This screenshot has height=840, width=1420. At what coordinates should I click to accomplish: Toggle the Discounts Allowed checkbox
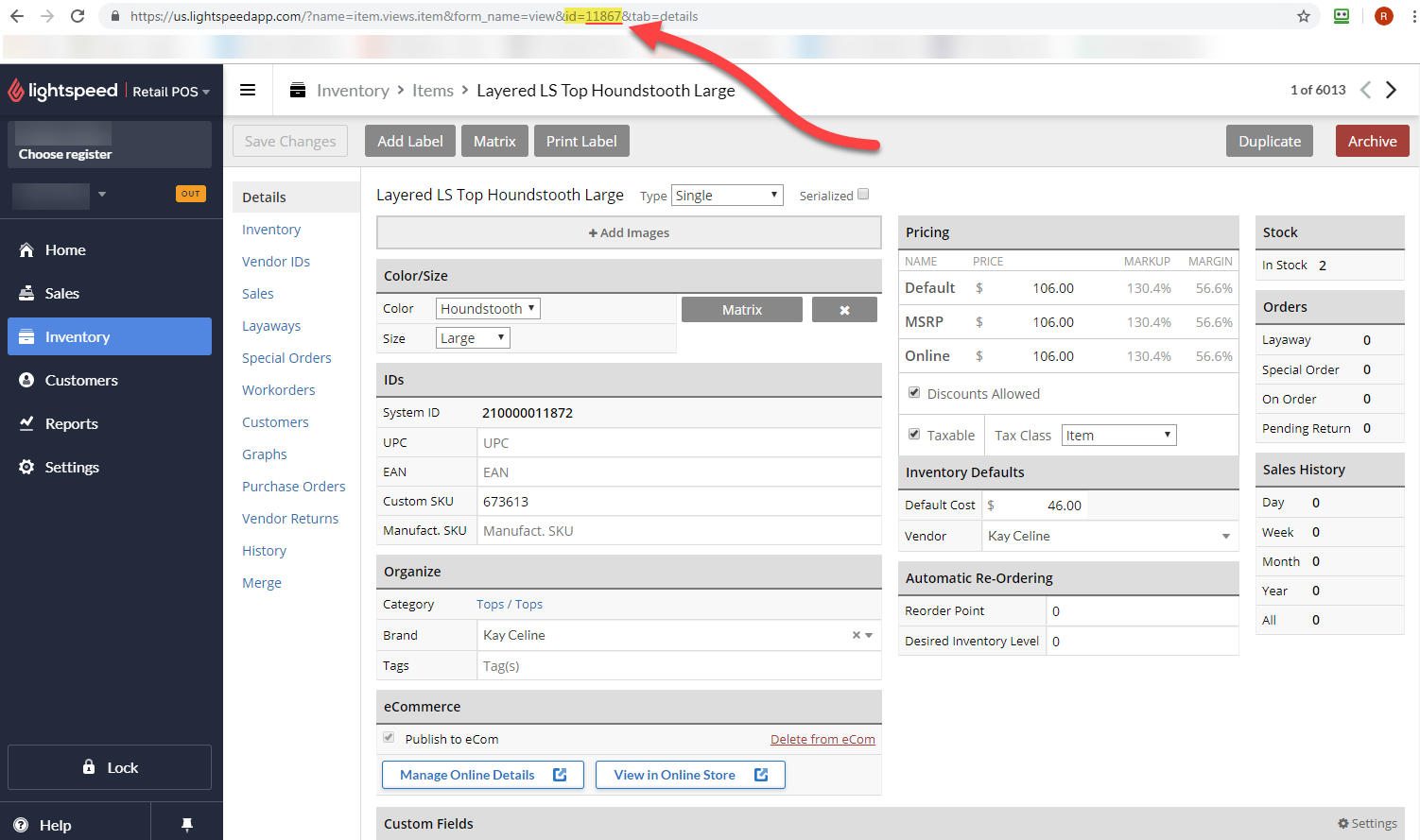[914, 393]
